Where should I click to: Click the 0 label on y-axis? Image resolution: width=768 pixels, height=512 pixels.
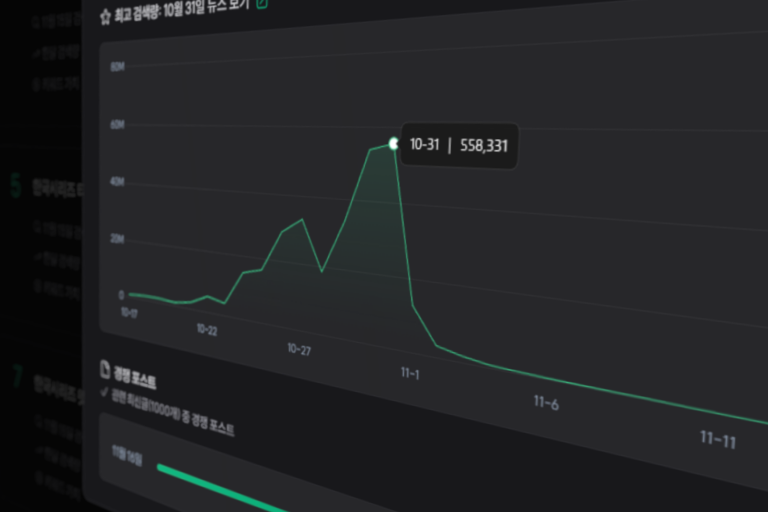pos(121,295)
